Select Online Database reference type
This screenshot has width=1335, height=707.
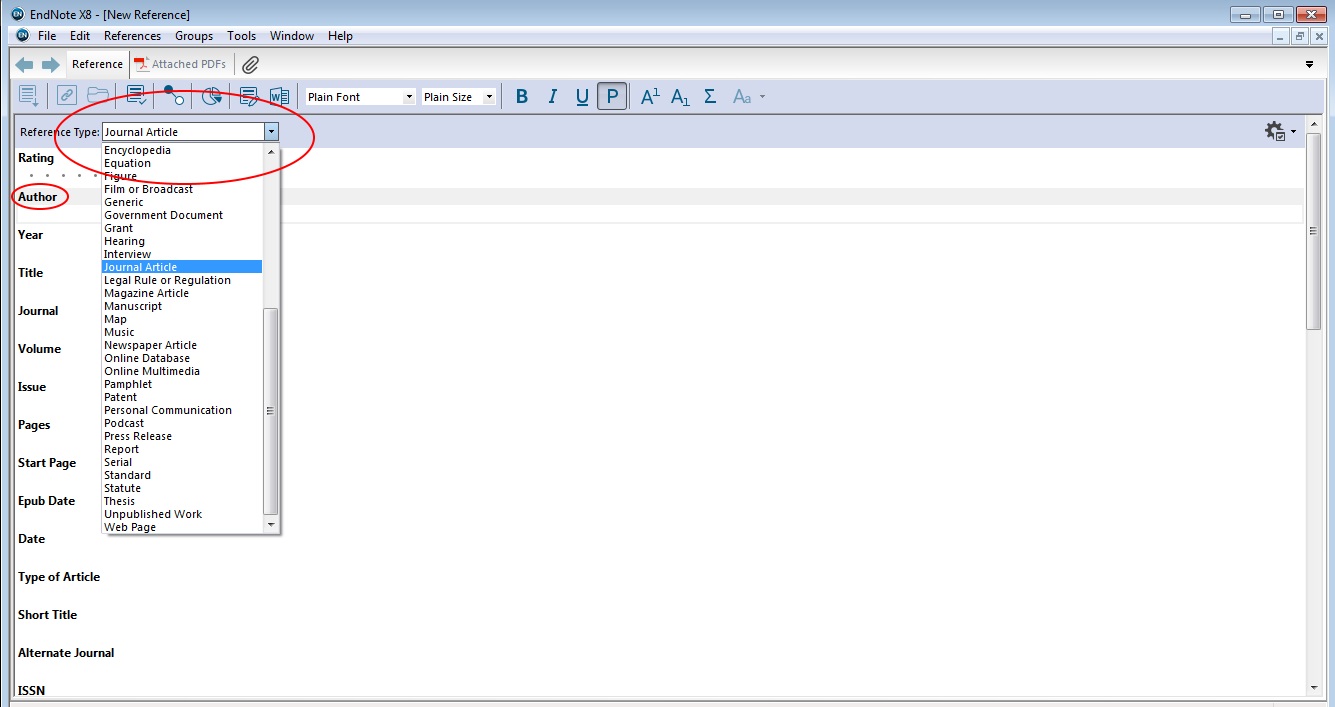pyautogui.click(x=147, y=358)
